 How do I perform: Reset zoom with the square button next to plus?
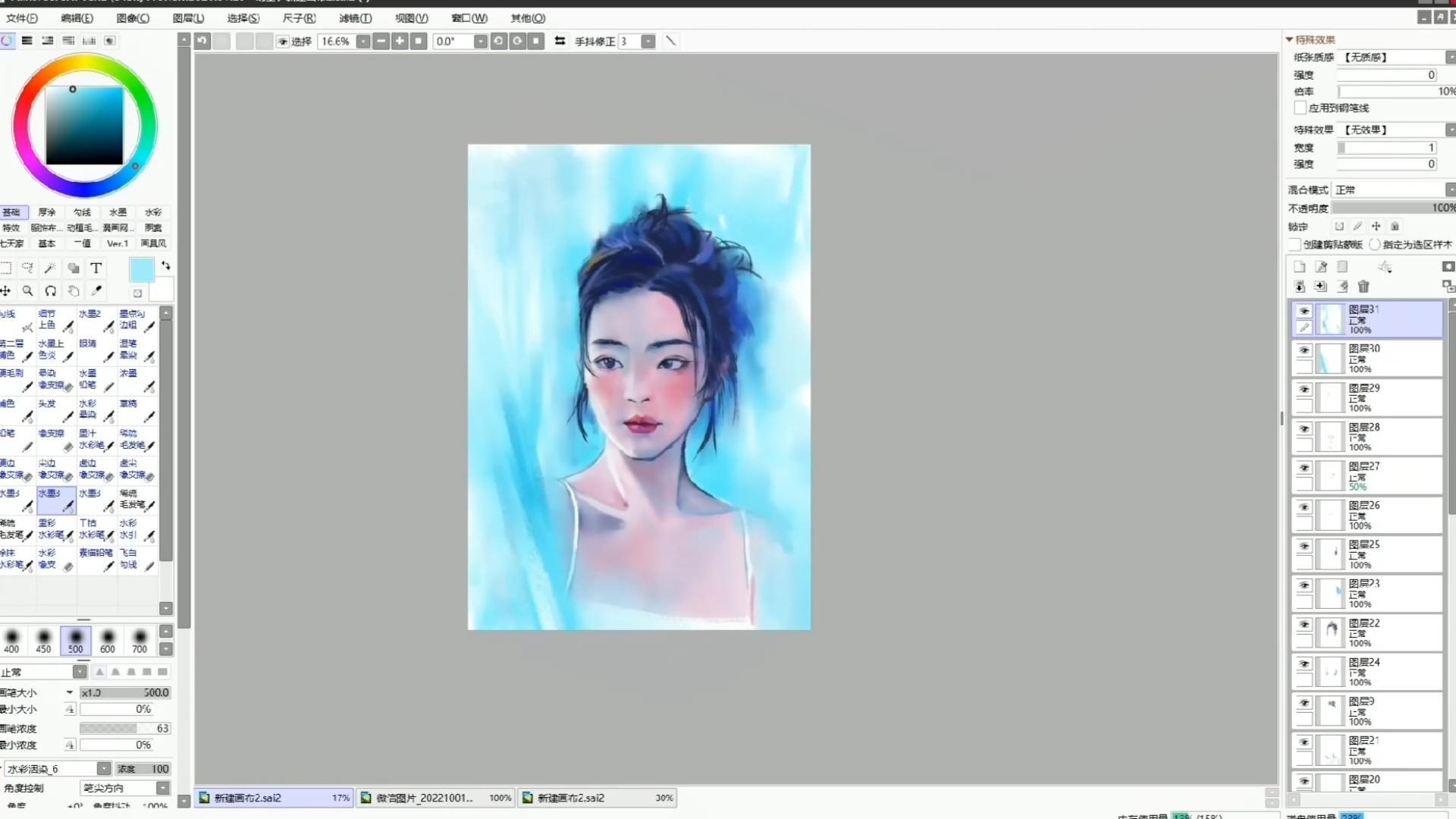click(x=419, y=41)
